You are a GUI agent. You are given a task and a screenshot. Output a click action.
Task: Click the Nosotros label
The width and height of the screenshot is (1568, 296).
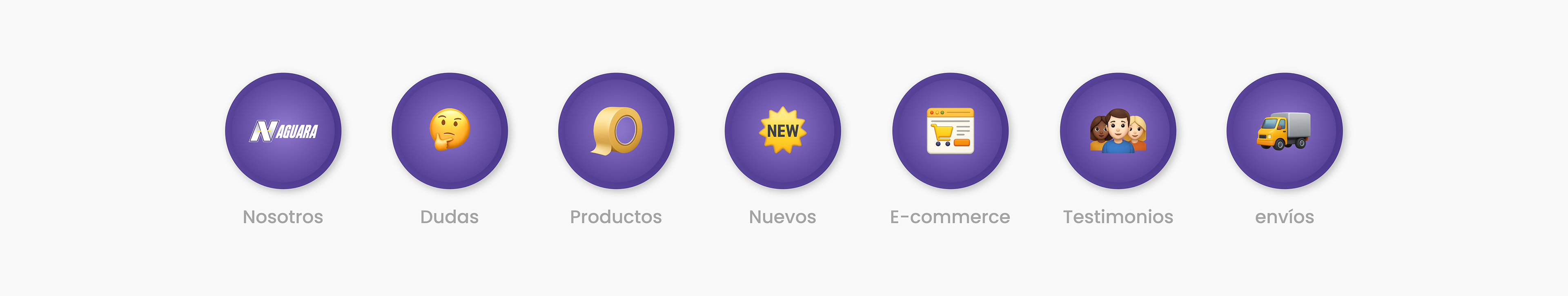[x=283, y=217]
